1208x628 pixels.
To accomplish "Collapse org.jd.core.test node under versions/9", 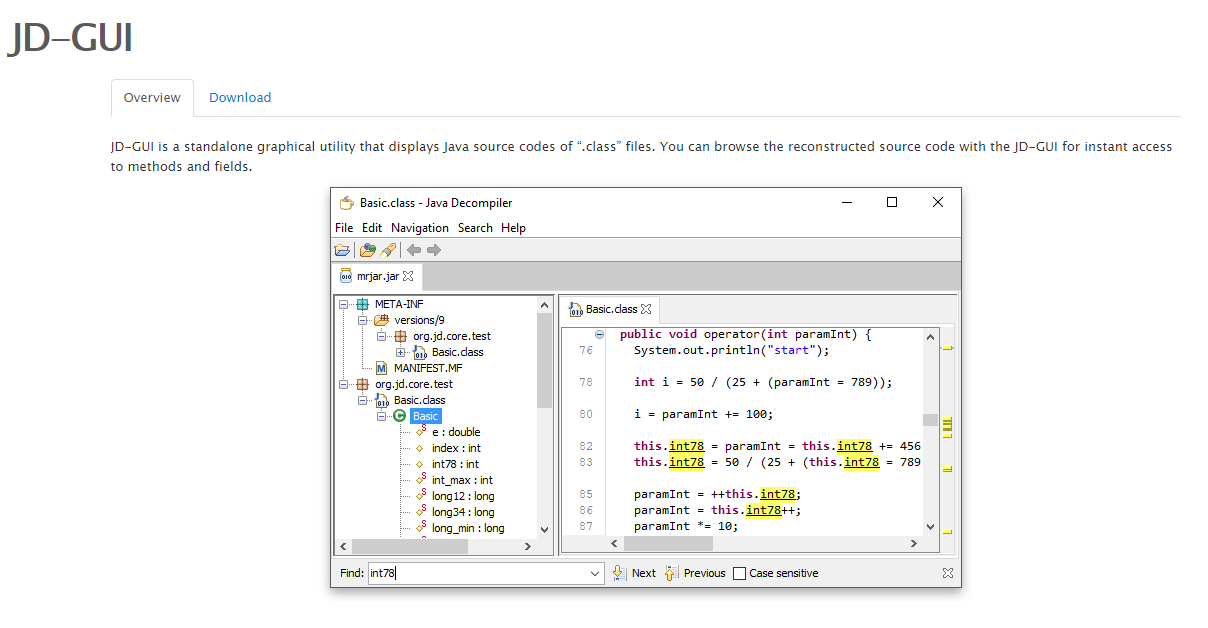I will pyautogui.click(x=382, y=336).
